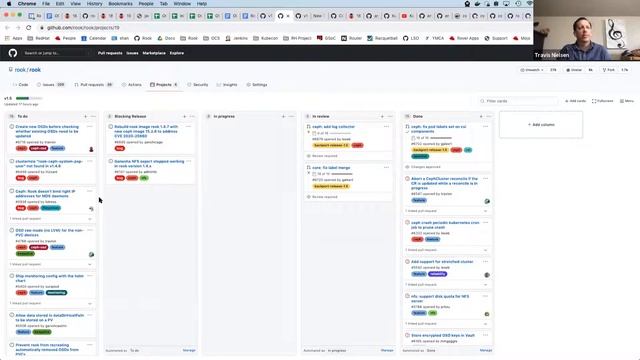
Task: Open menu on 'core: fix label merge' card
Action: click(x=386, y=167)
